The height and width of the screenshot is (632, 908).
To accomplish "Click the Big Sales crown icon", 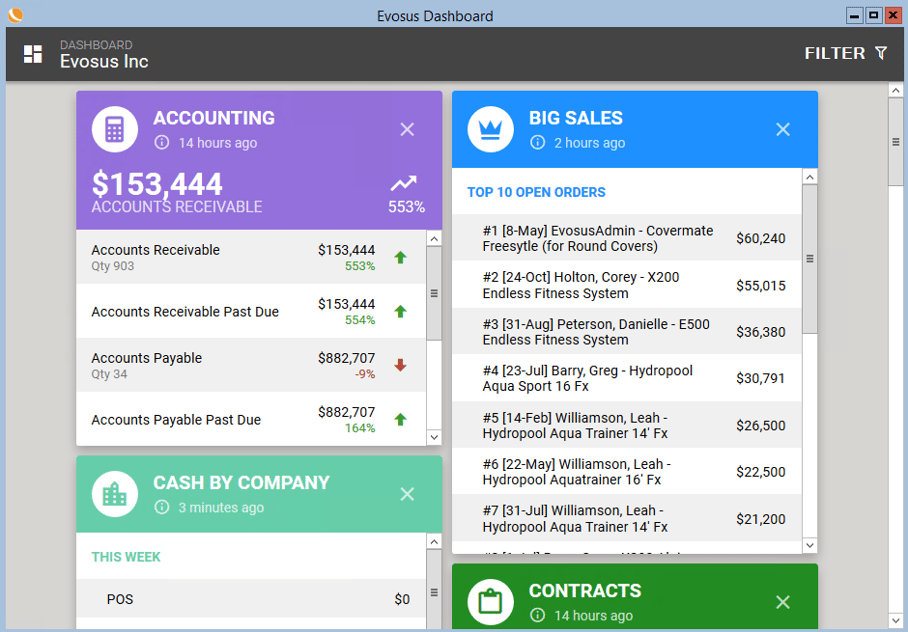I will [490, 129].
